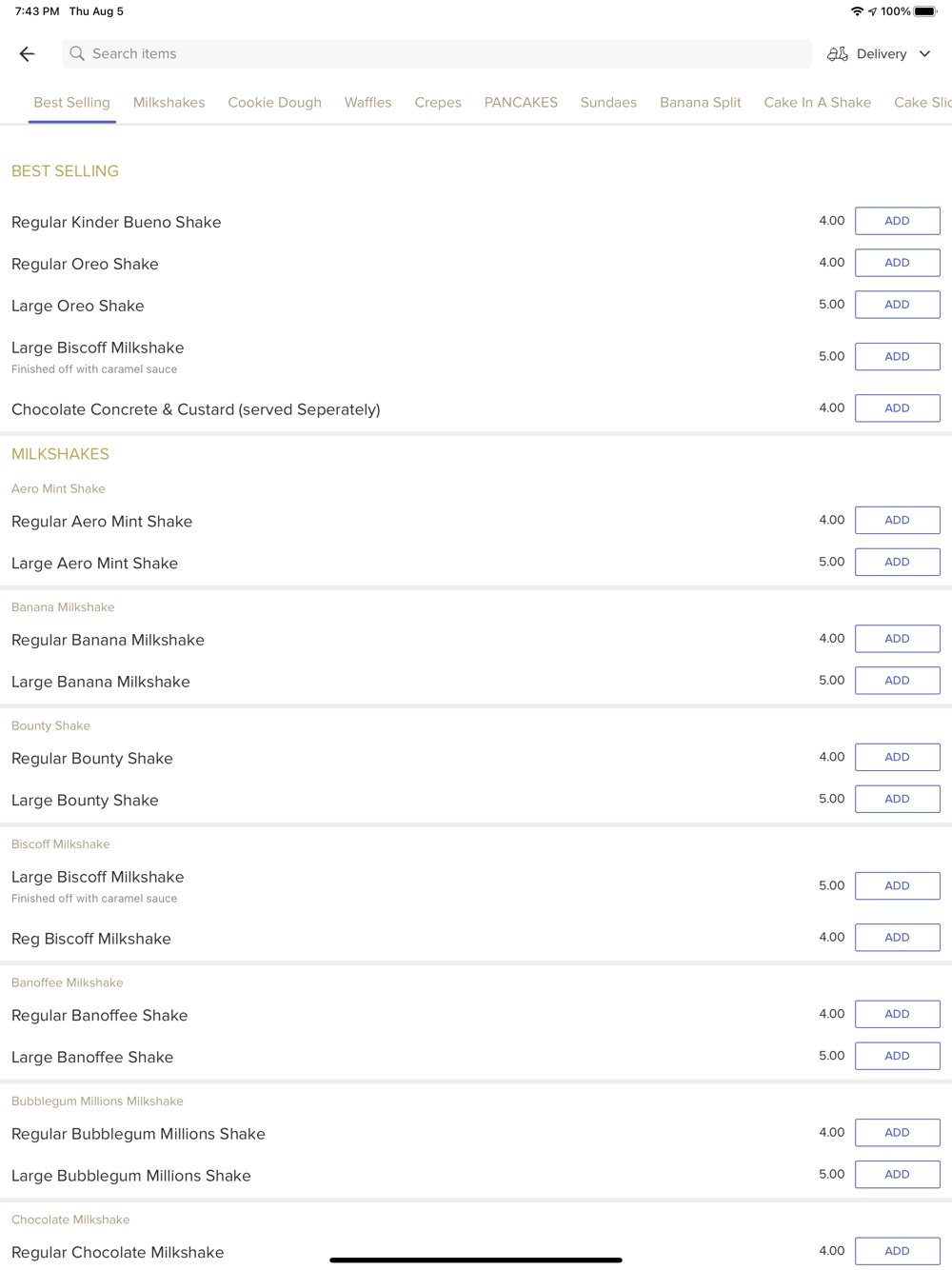Go to the Banana Split tab
This screenshot has height=1270, width=952.
click(700, 102)
